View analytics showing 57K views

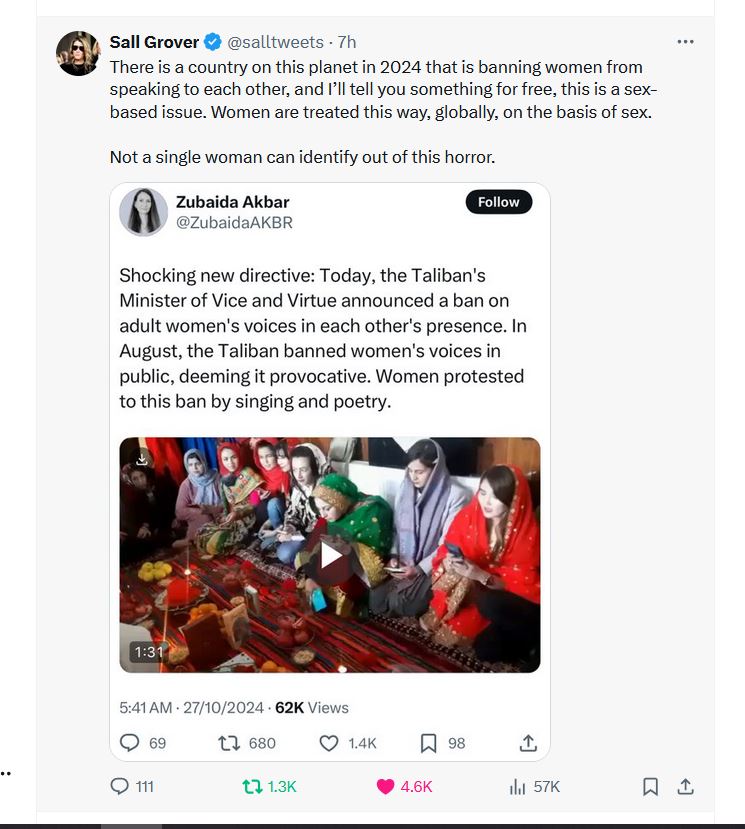[x=518, y=787]
